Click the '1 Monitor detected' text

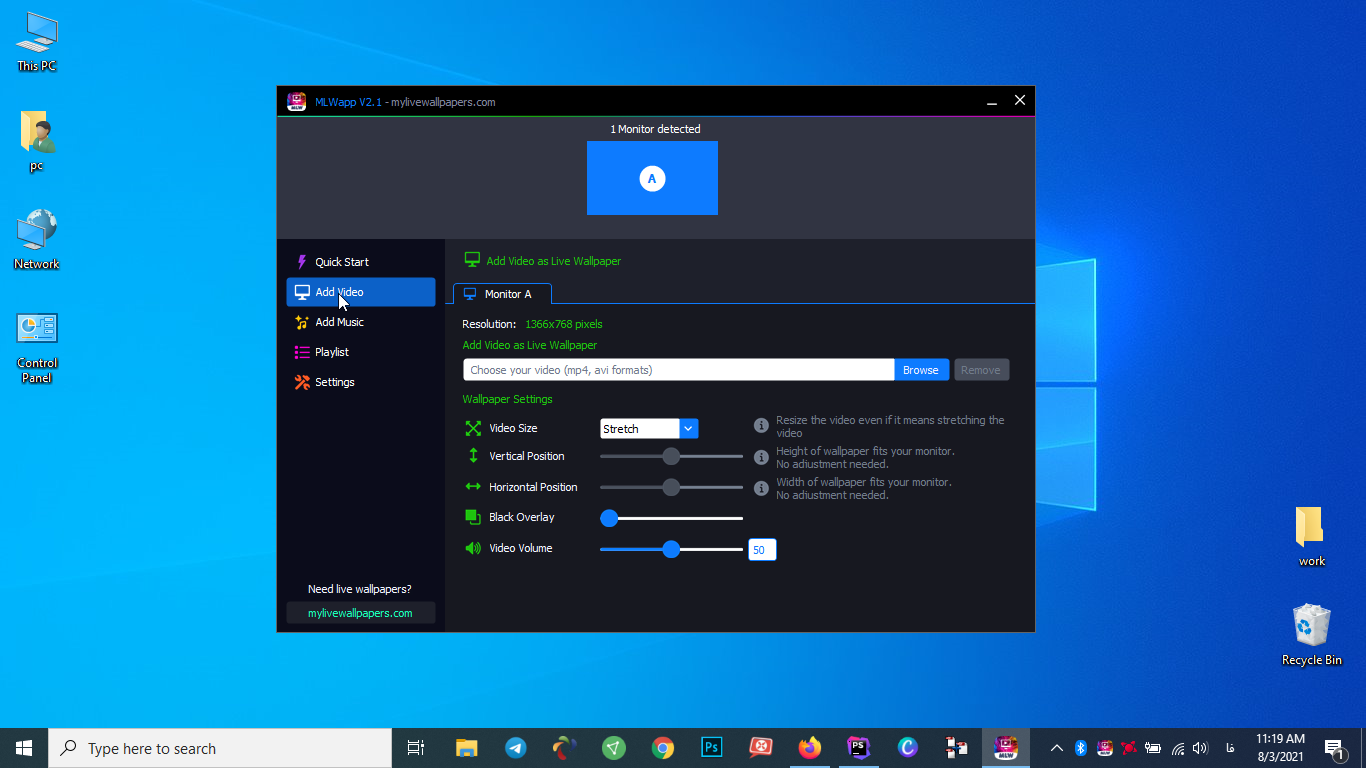pos(655,129)
